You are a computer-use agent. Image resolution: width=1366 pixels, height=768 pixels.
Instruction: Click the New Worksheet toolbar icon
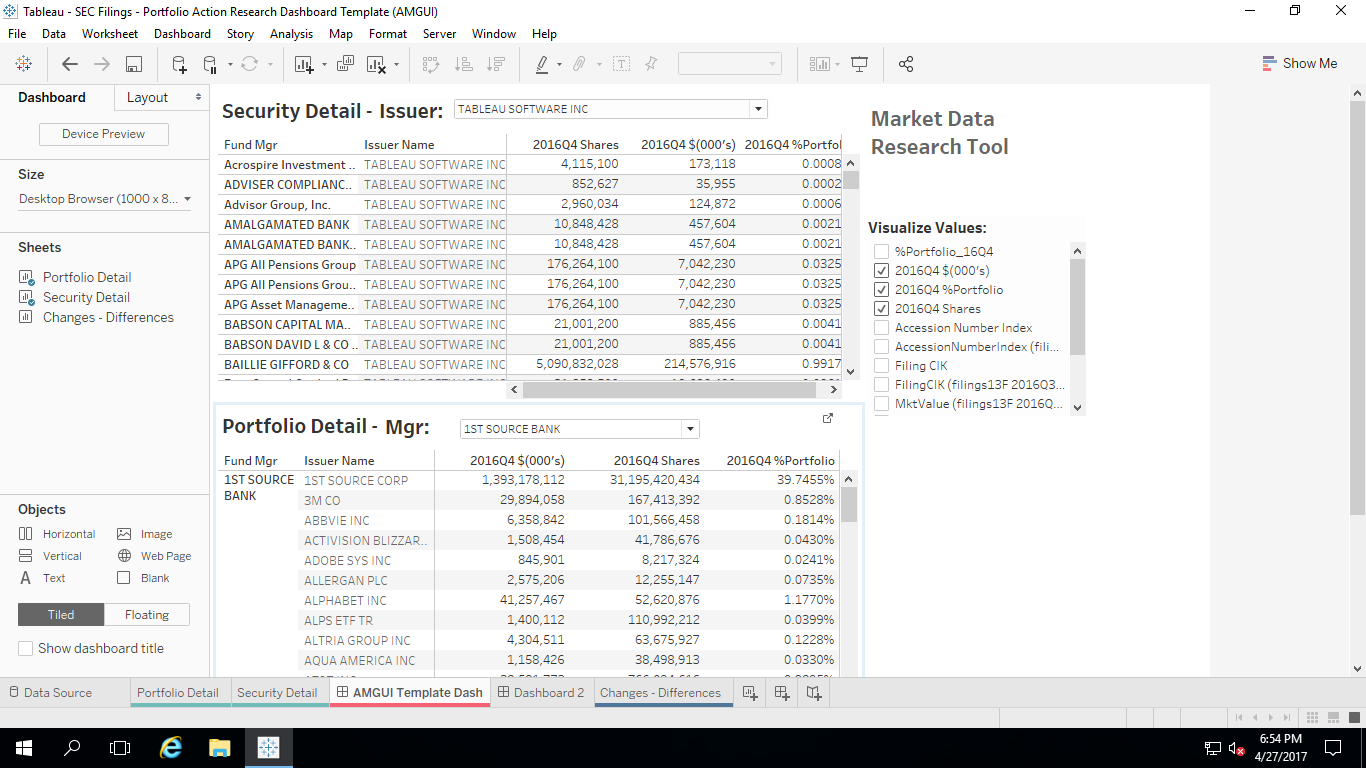tap(304, 64)
